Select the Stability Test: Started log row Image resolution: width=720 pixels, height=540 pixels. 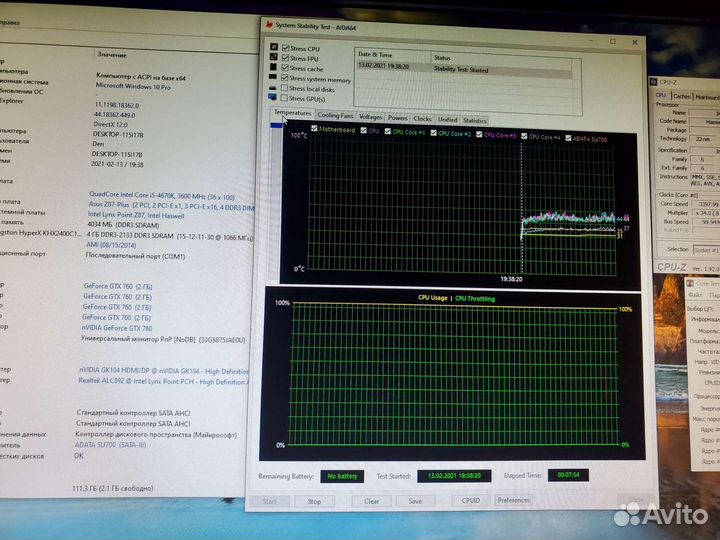click(464, 68)
